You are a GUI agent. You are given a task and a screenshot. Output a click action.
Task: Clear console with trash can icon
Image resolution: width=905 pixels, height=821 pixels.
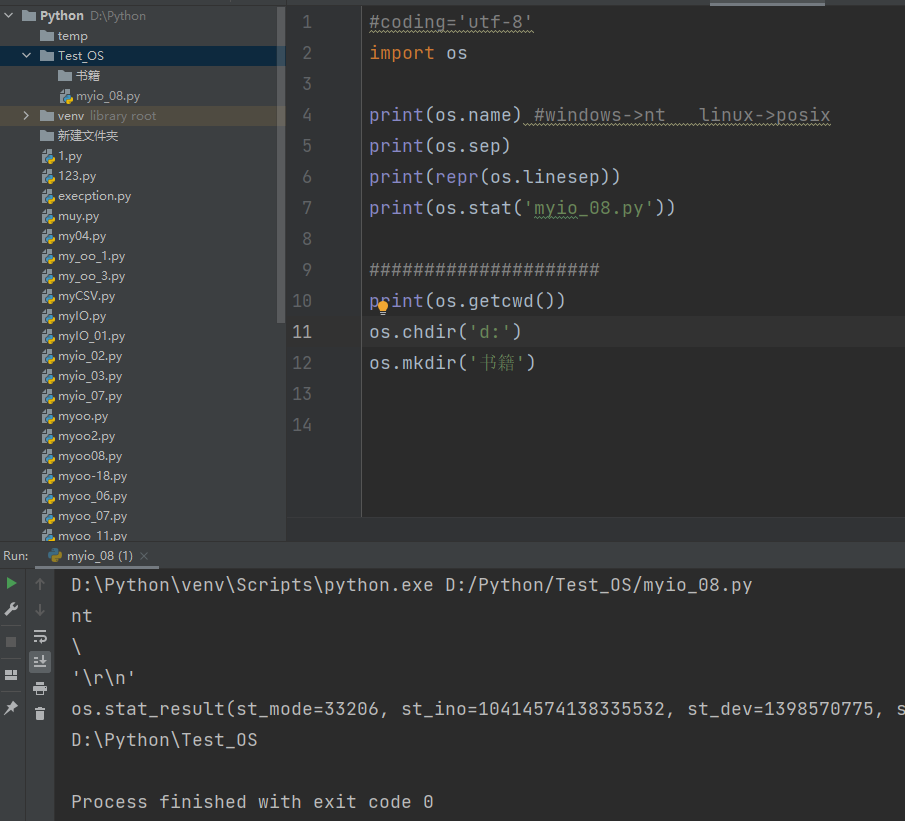(x=40, y=714)
